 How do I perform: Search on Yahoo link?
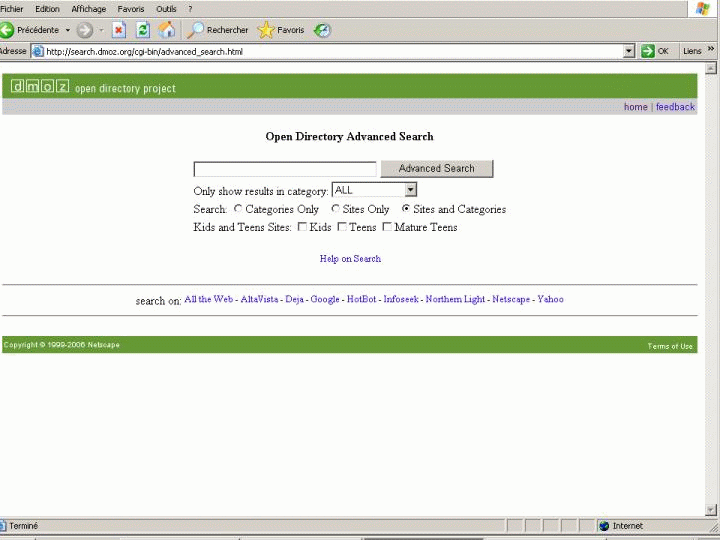coord(550,299)
